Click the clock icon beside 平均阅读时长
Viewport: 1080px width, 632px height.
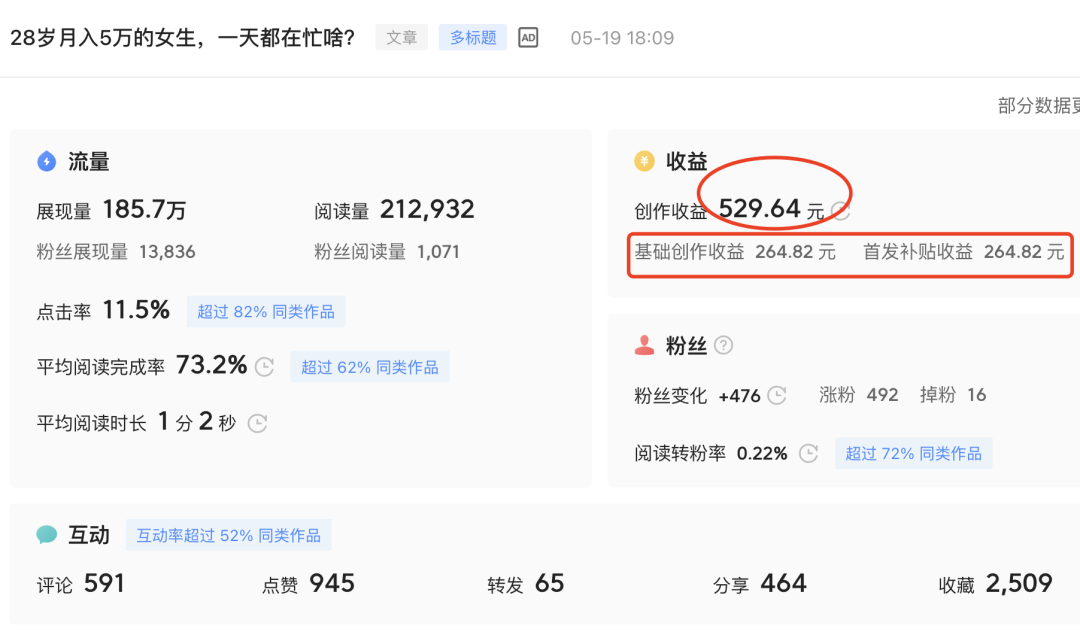(257, 423)
